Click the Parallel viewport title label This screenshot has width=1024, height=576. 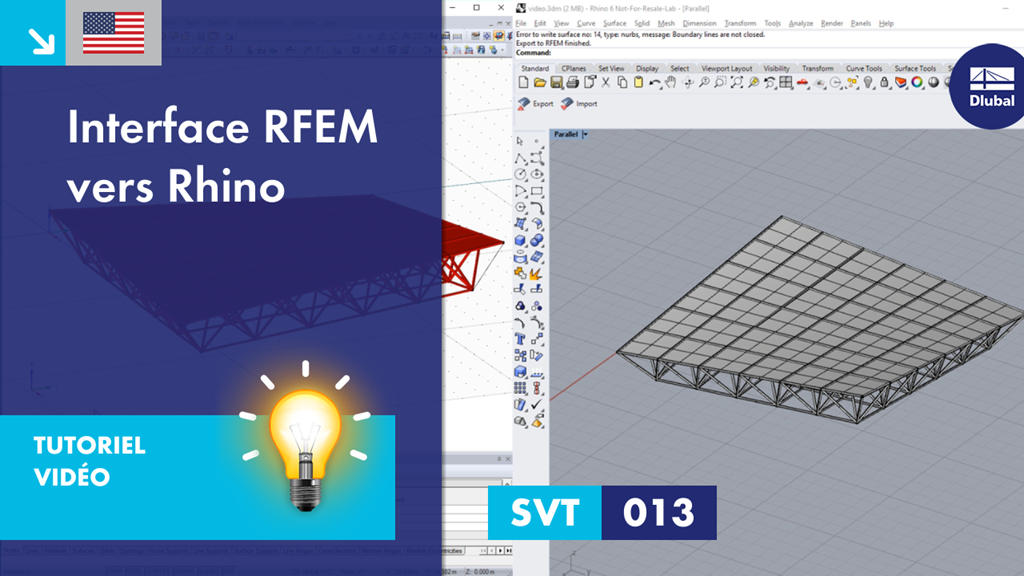coord(566,135)
